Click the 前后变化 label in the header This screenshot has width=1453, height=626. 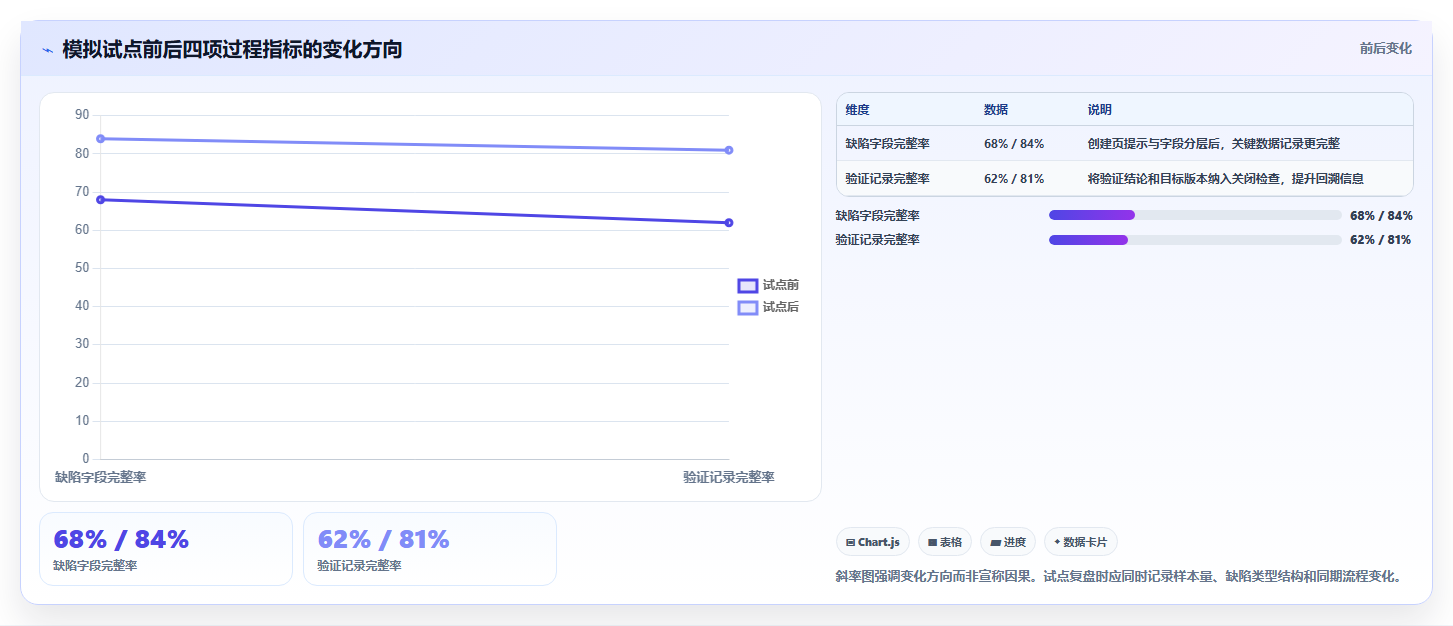pos(1385,48)
